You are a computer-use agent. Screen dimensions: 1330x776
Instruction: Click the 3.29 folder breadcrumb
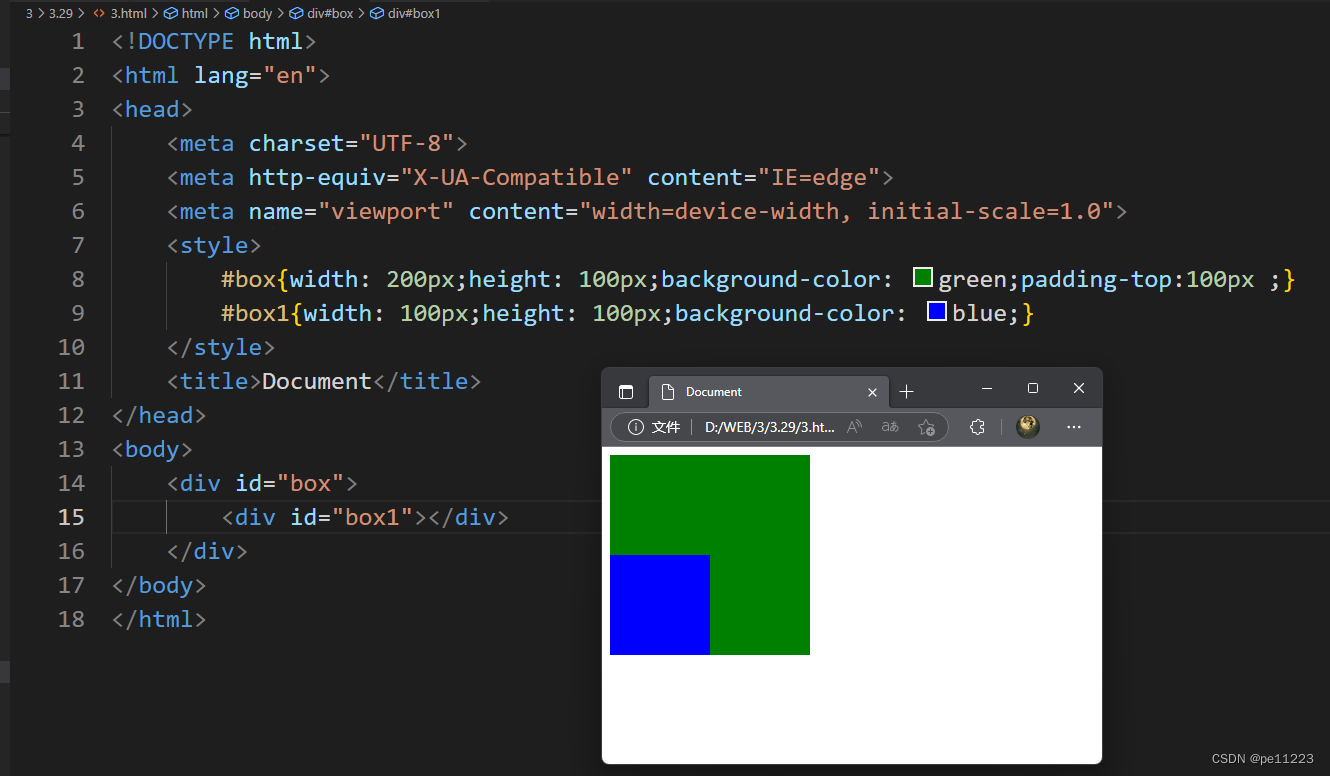(60, 14)
